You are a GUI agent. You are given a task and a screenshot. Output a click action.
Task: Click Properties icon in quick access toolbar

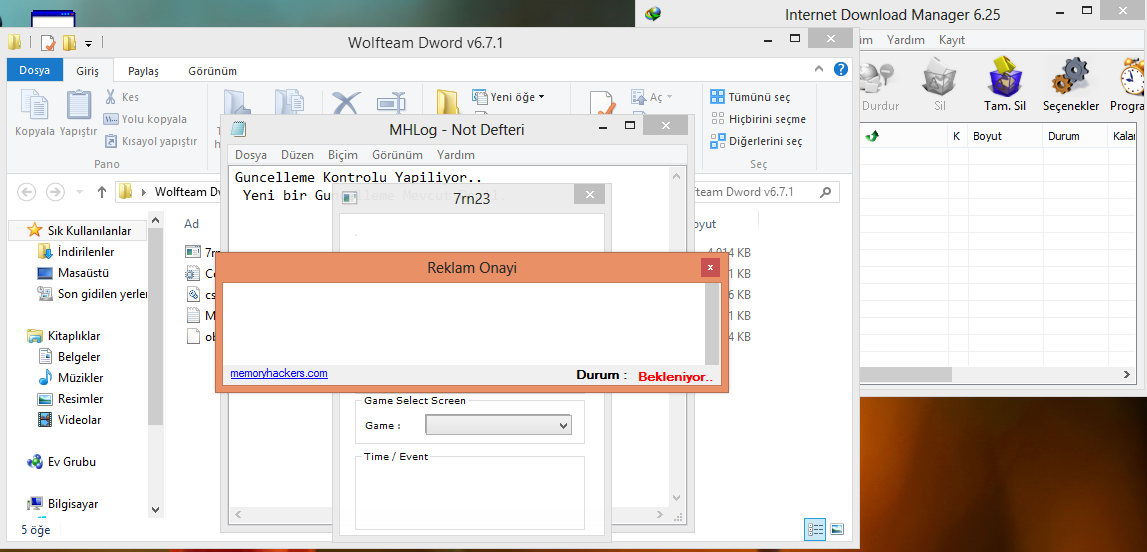pyautogui.click(x=48, y=42)
